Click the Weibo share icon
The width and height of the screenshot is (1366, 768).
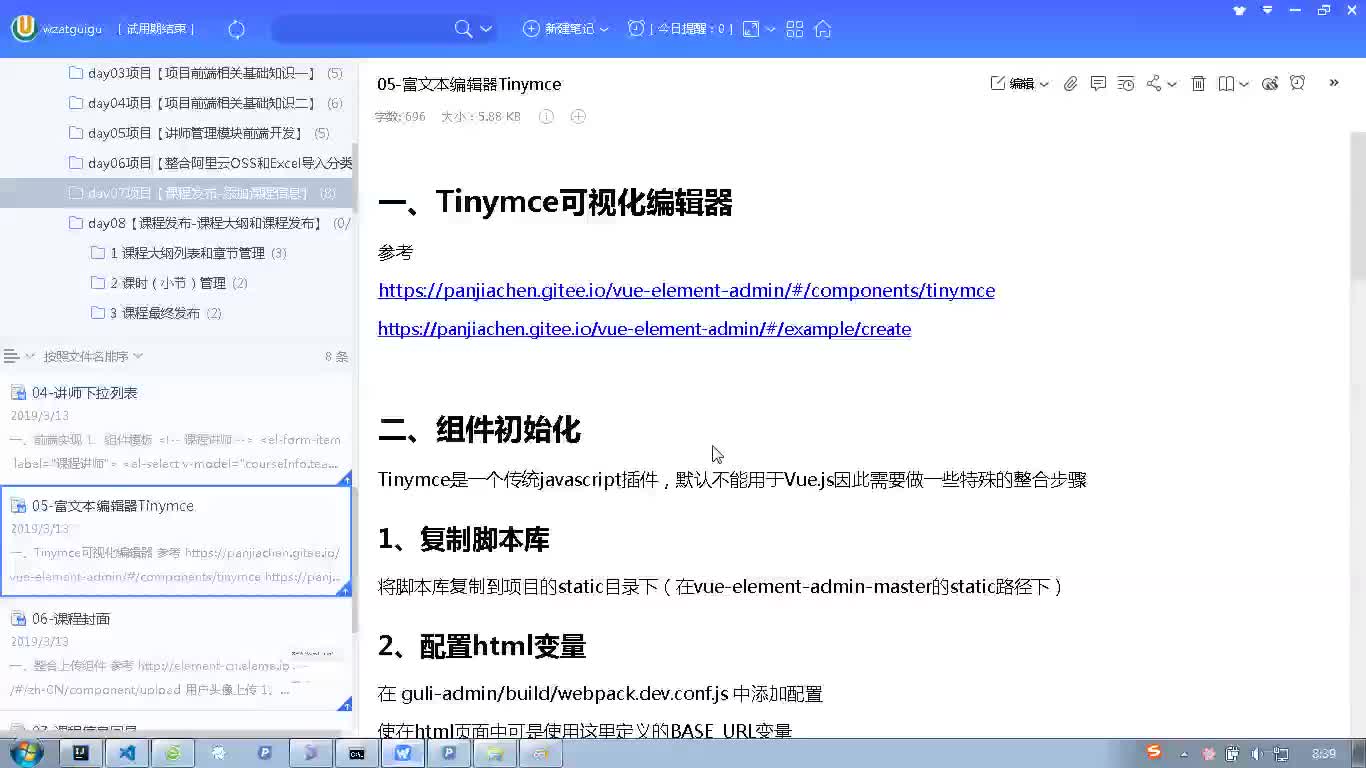tap(1270, 84)
